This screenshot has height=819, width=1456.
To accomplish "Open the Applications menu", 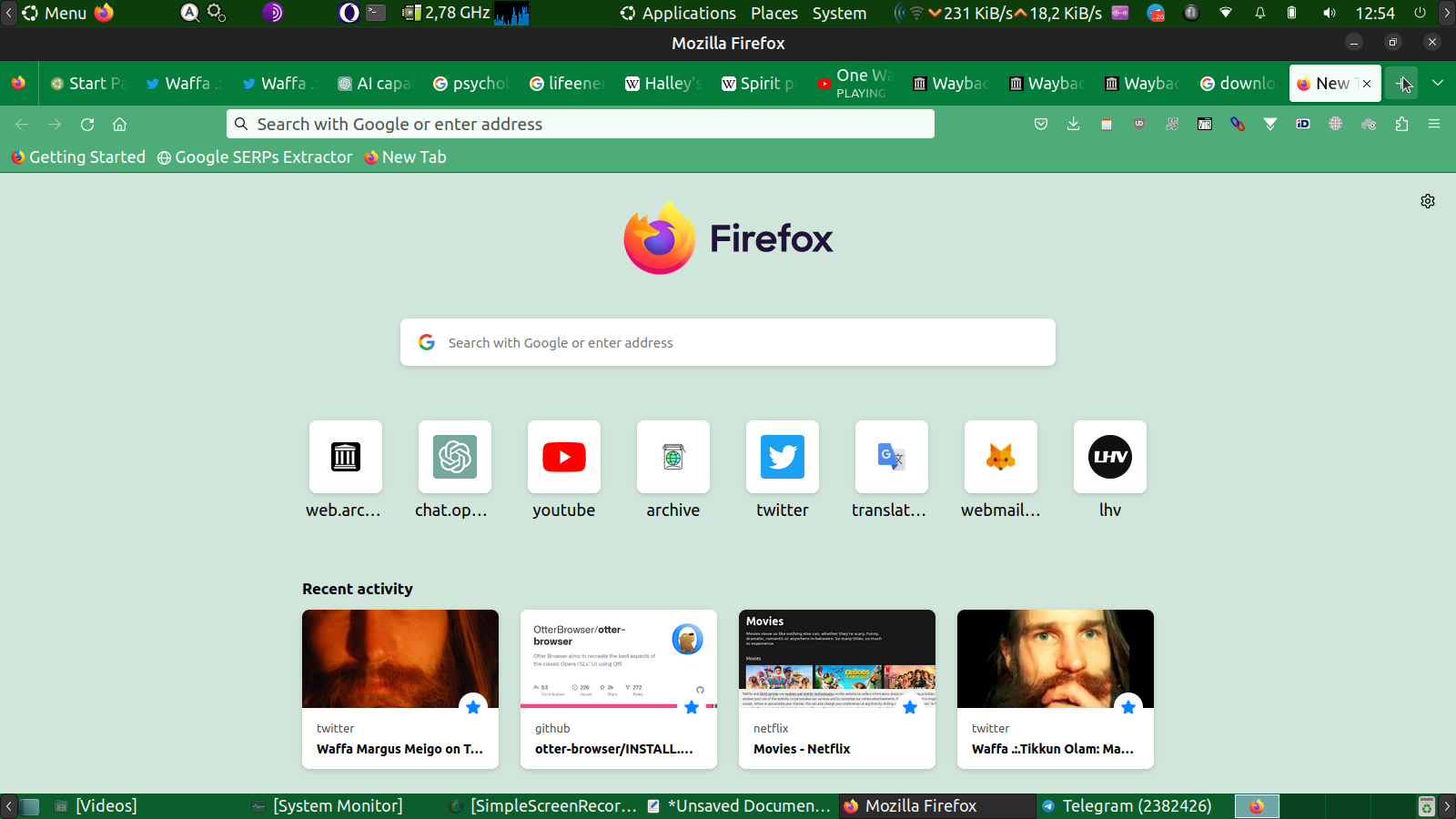I will (679, 13).
